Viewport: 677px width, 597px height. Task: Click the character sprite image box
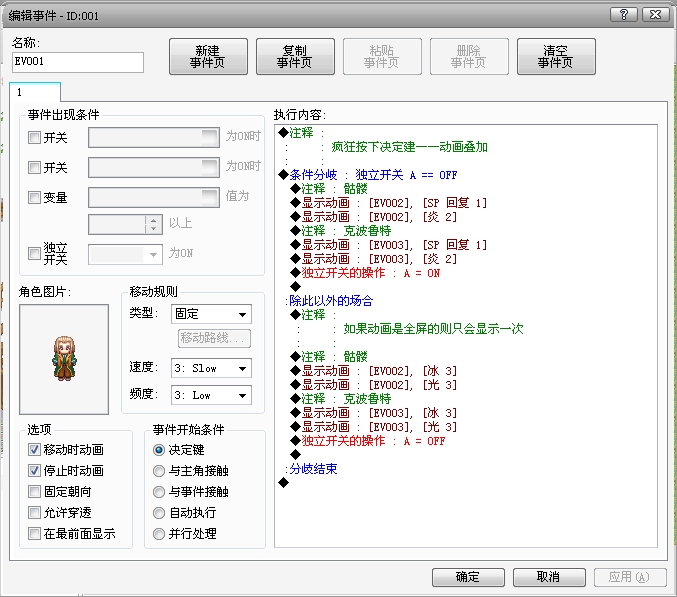64,360
